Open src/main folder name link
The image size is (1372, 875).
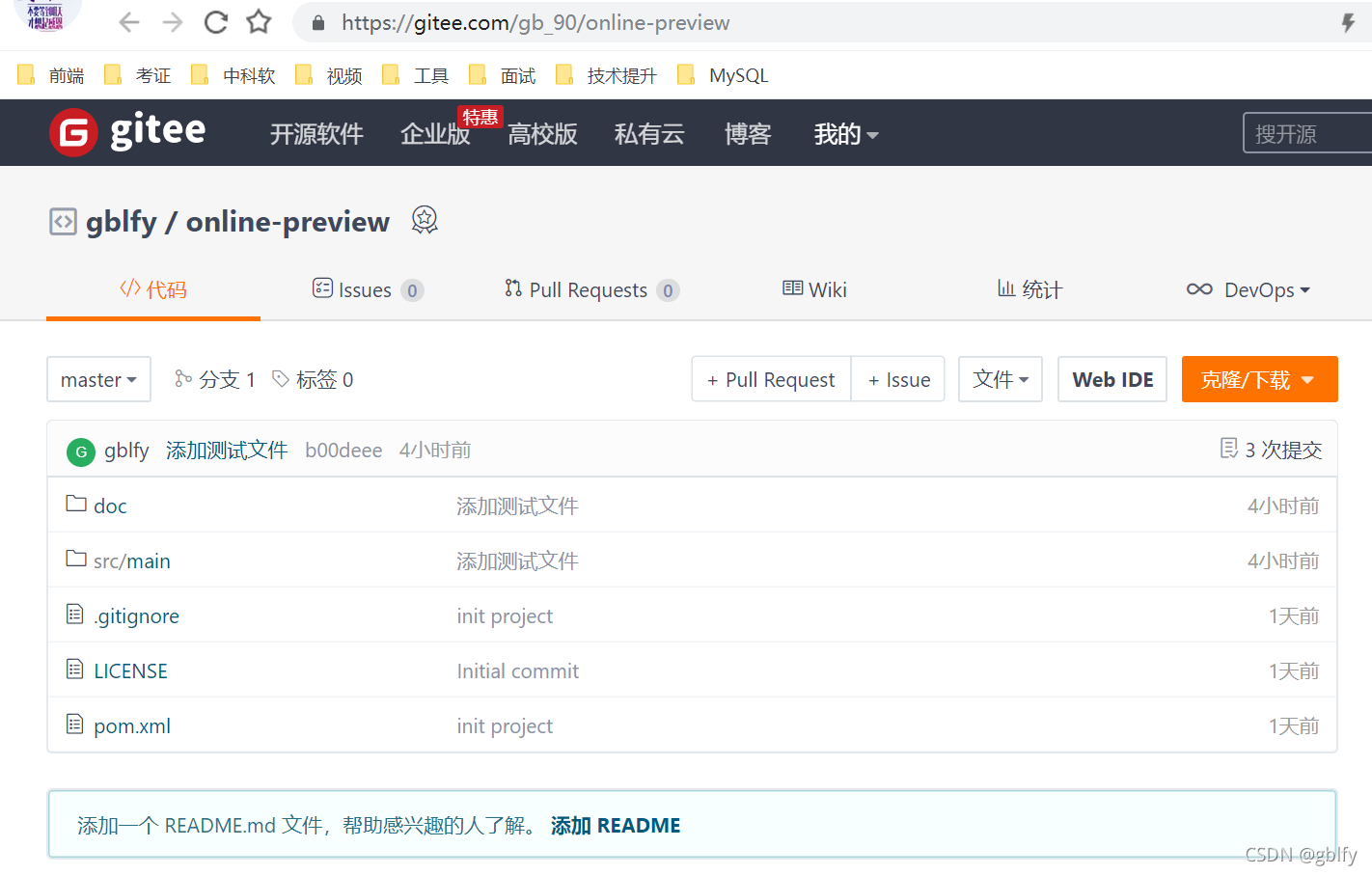point(132,561)
